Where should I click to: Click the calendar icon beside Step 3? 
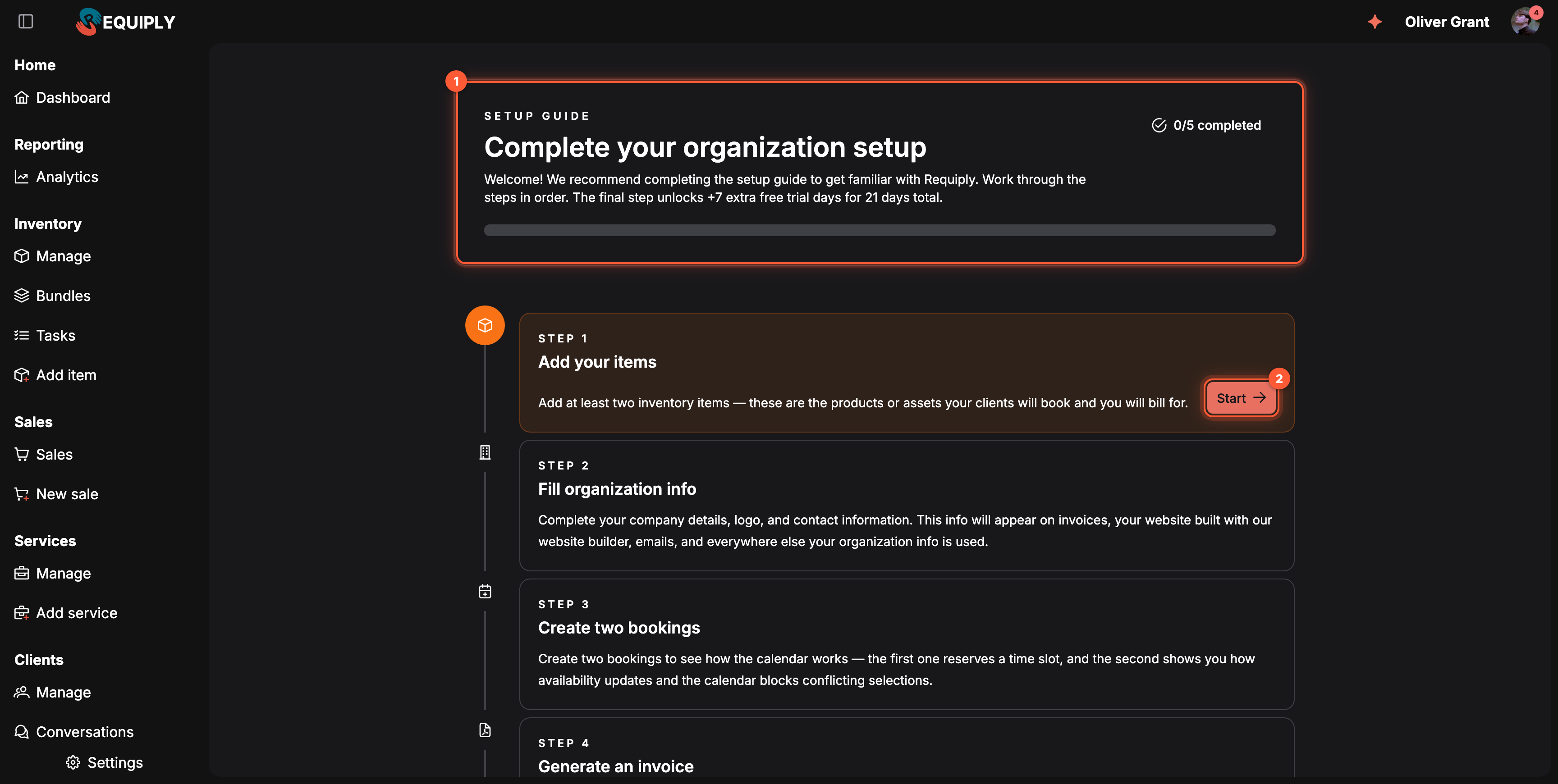[x=485, y=591]
